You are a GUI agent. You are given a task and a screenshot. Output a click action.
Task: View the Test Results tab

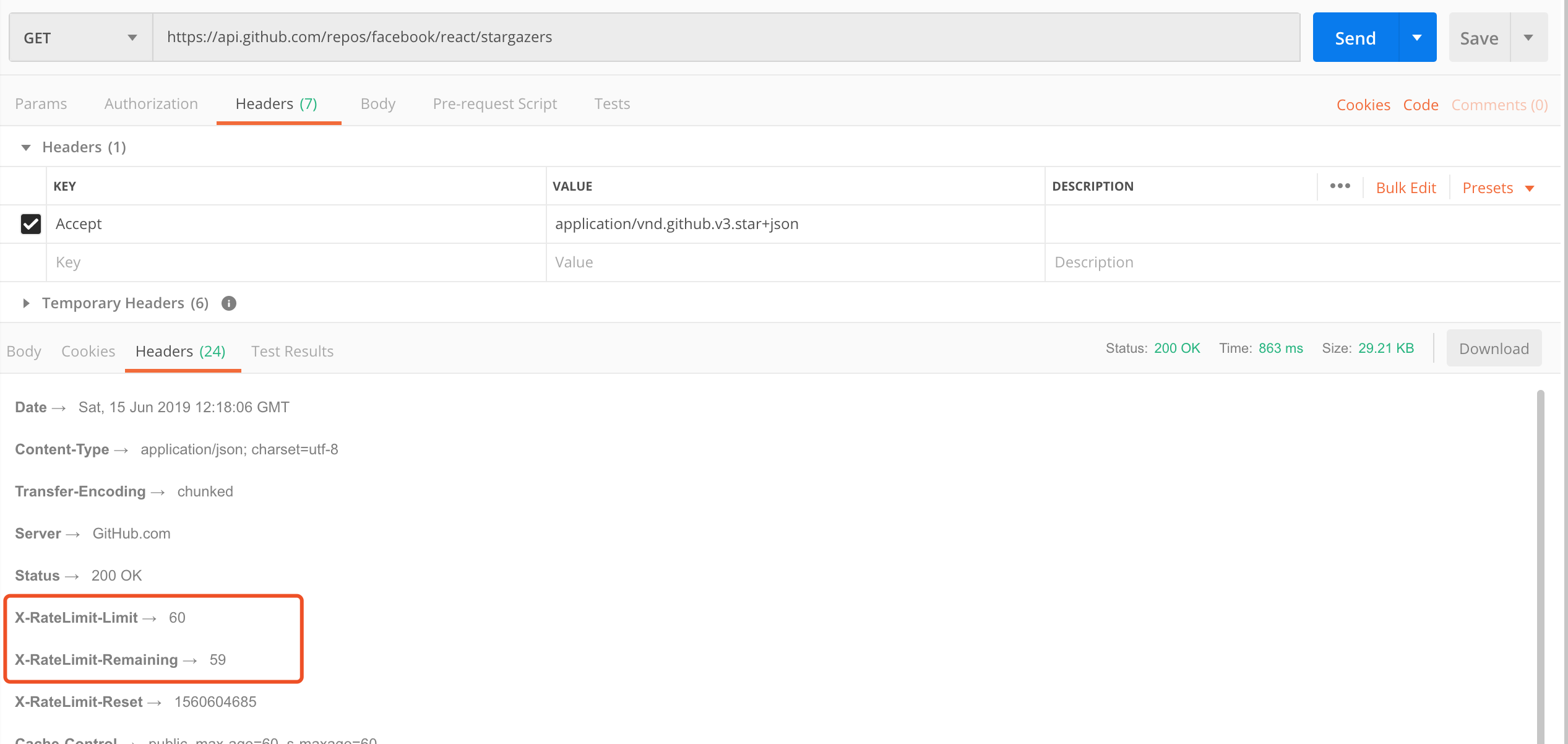[292, 351]
